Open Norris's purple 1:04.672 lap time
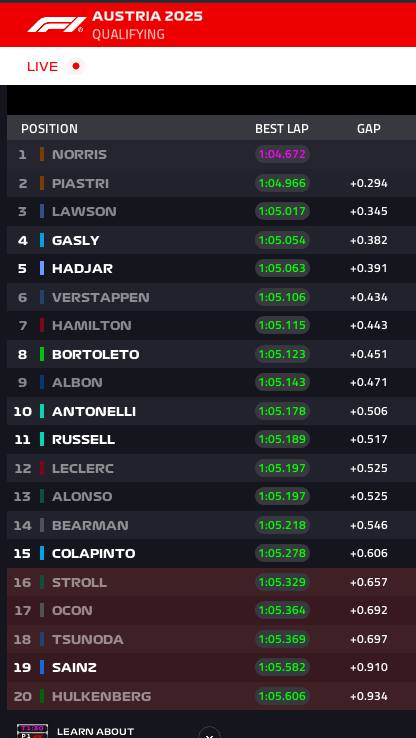 coord(282,154)
